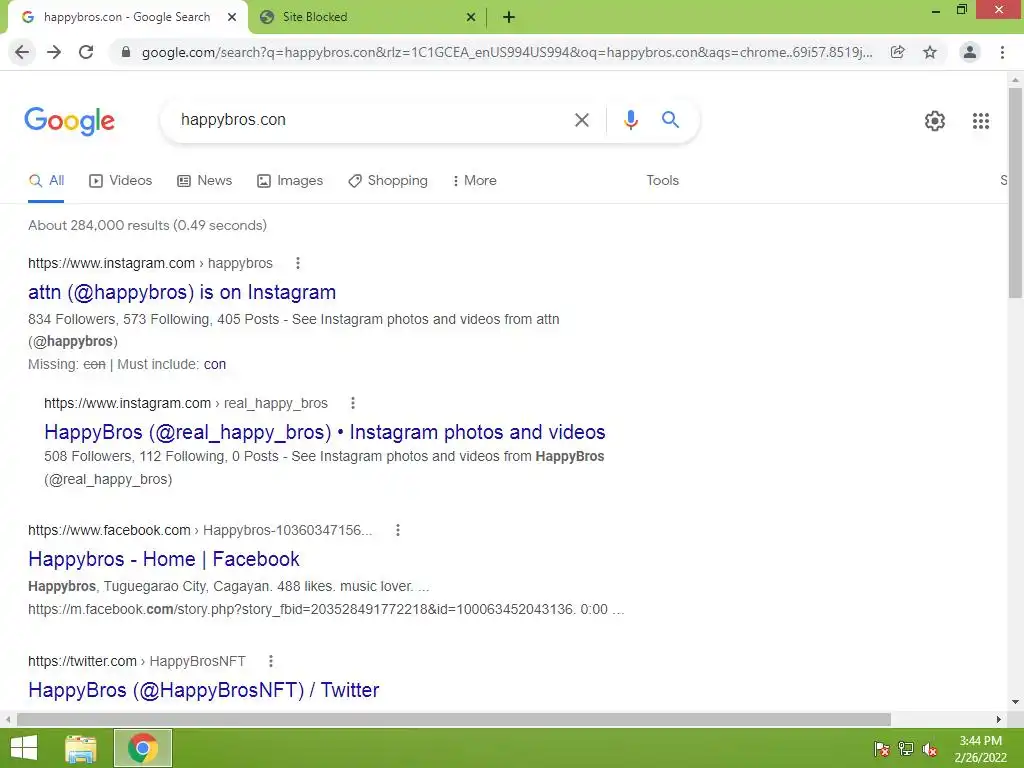Viewport: 1024px width, 768px height.
Task: Clear the search box with the X icon
Action: click(581, 120)
